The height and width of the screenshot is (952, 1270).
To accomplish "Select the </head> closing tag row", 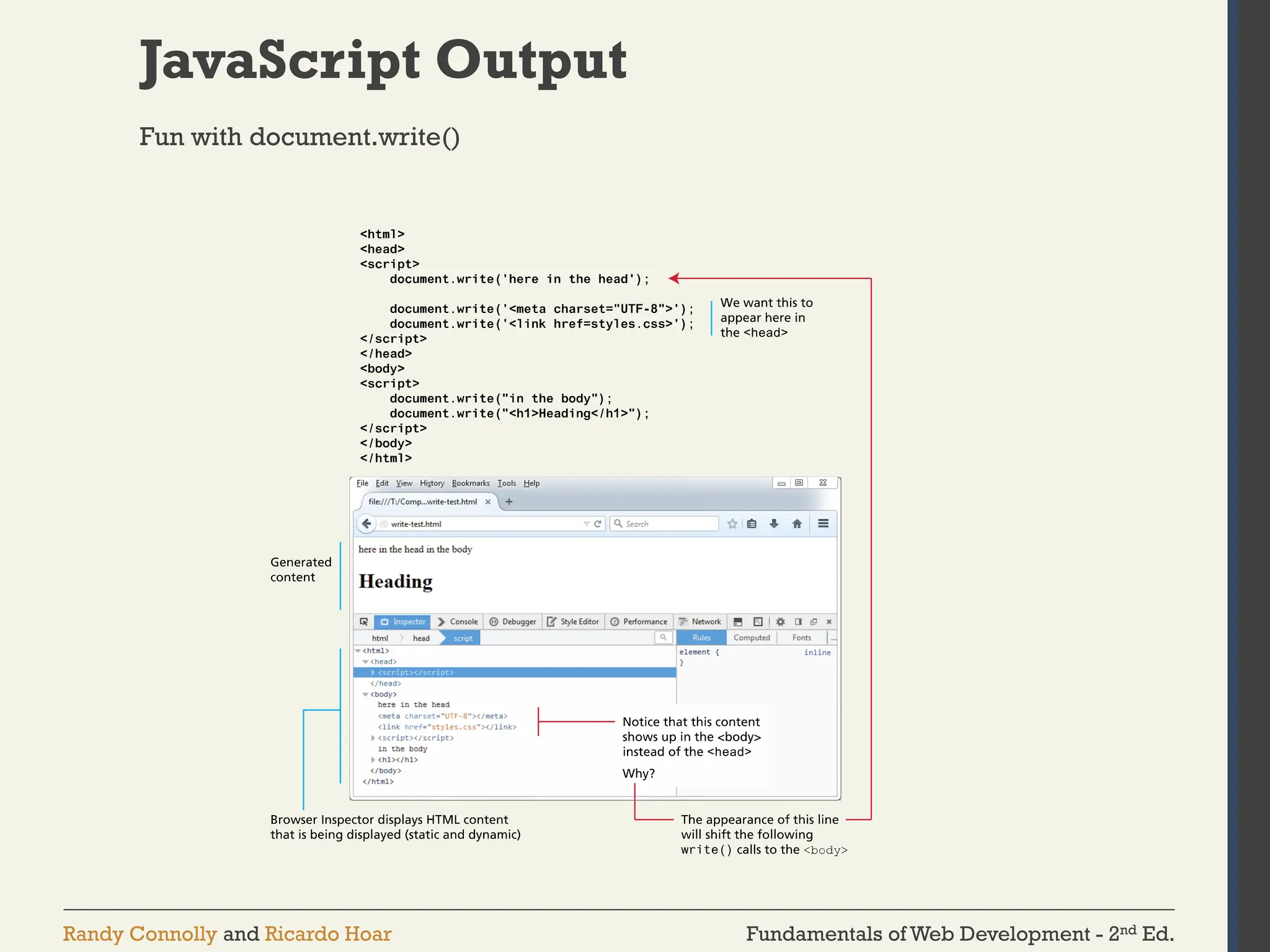I will (x=386, y=684).
